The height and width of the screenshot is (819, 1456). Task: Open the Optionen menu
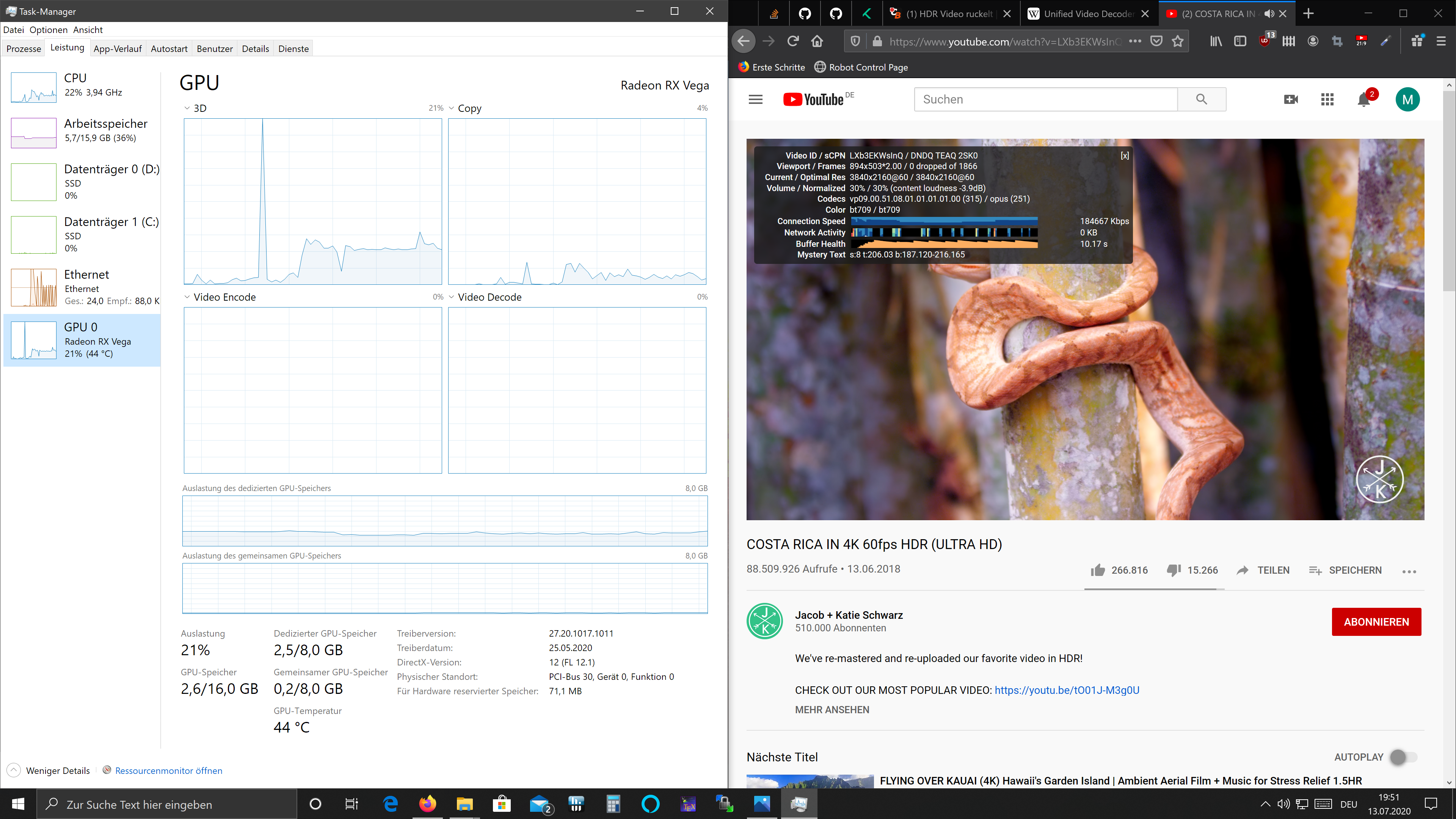[48, 30]
